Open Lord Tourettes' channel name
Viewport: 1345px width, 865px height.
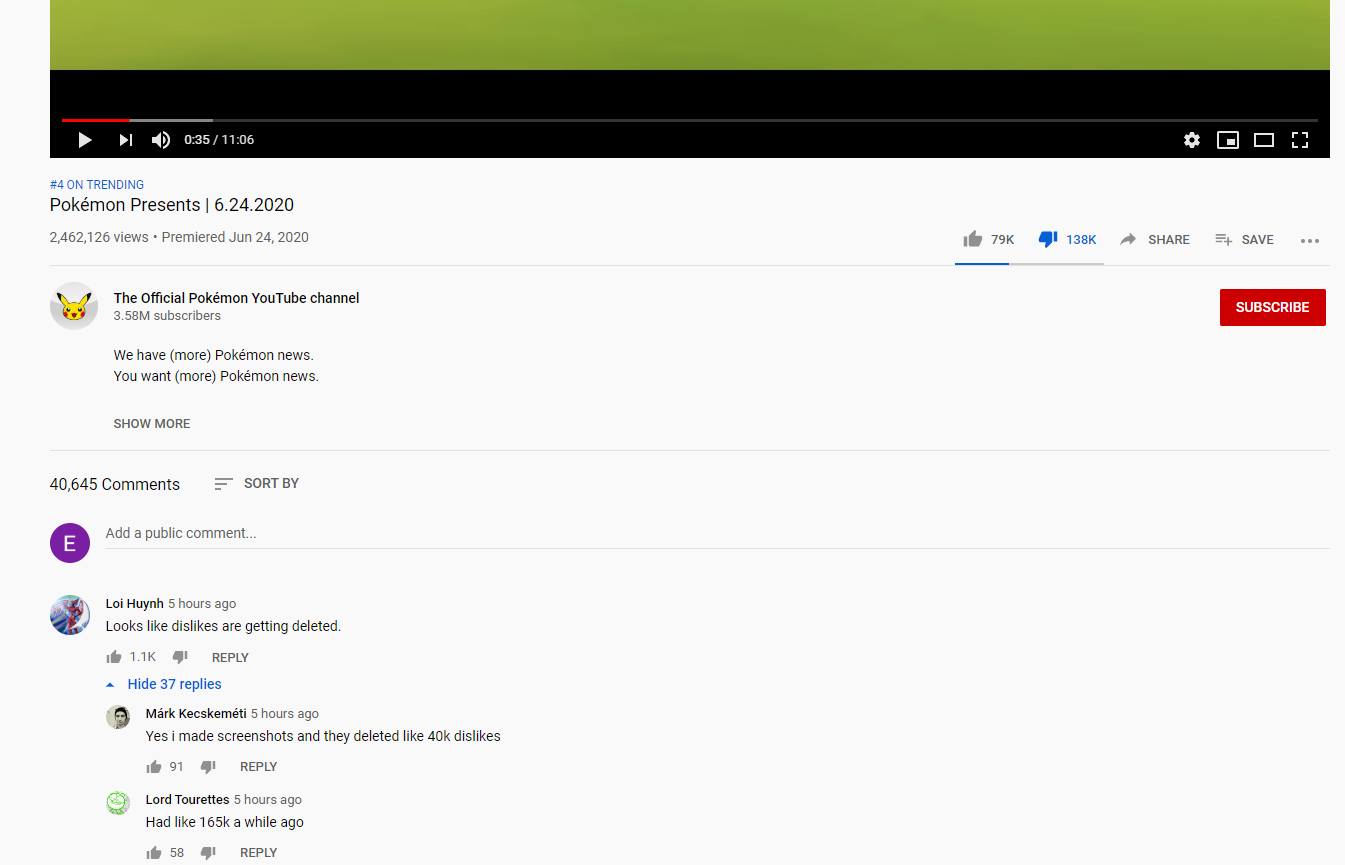[188, 800]
